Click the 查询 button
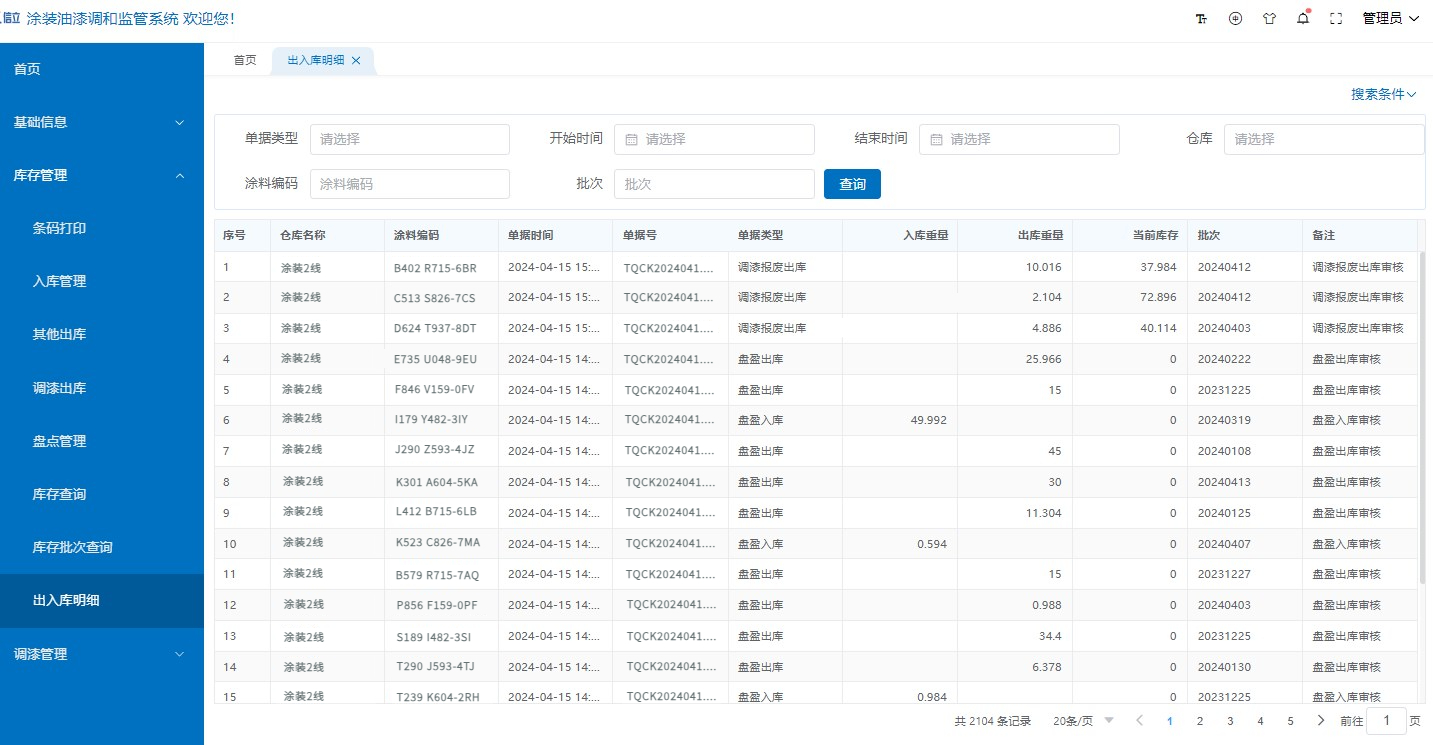This screenshot has width=1433, height=745. (852, 184)
